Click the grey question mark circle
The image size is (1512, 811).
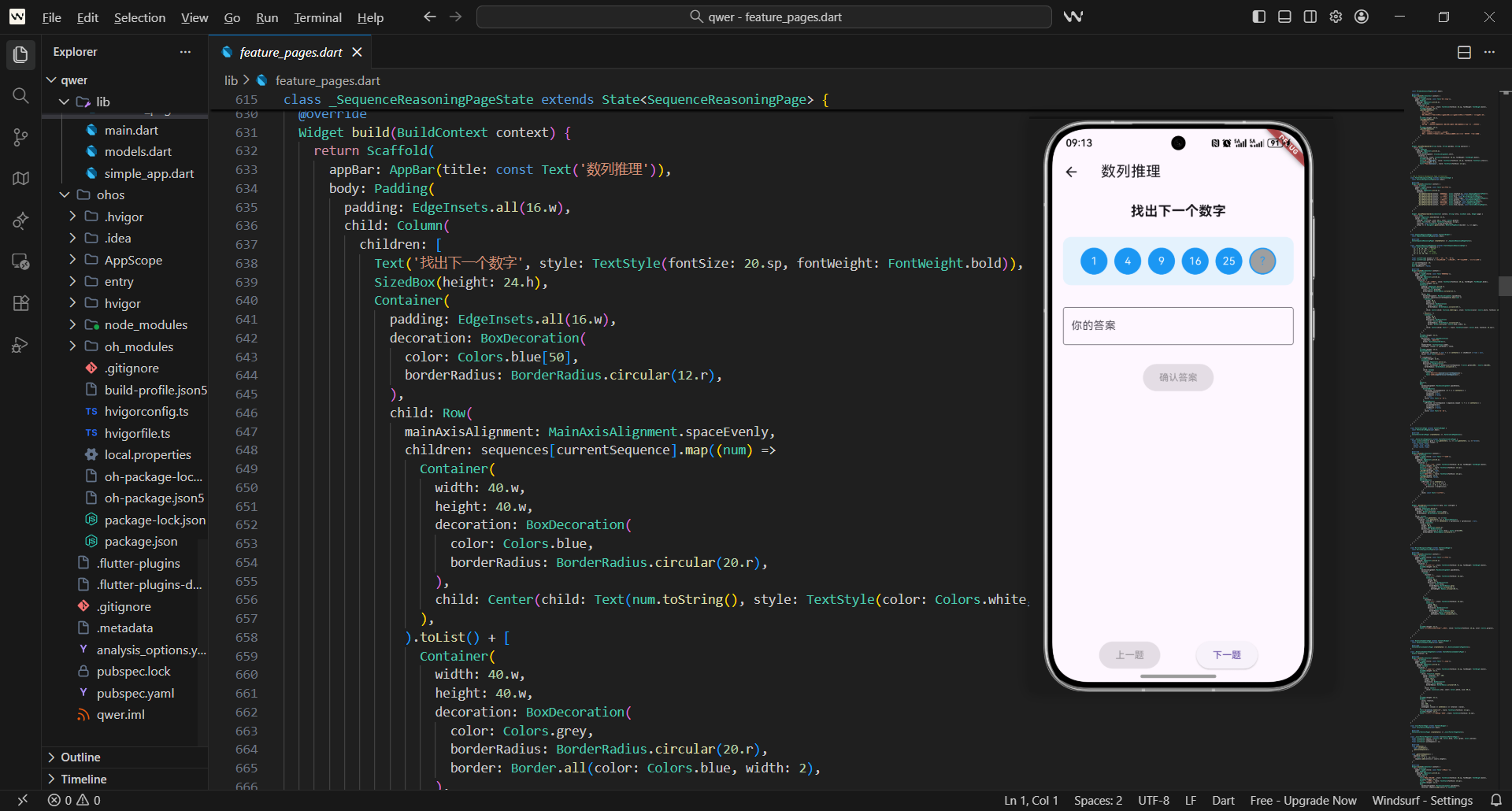pos(1262,261)
